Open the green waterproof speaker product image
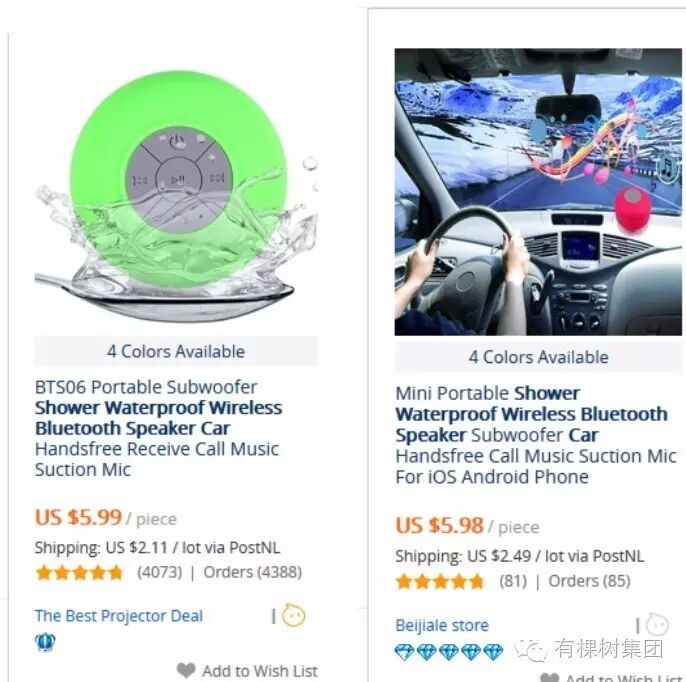The height and width of the screenshot is (682, 686). (176, 195)
